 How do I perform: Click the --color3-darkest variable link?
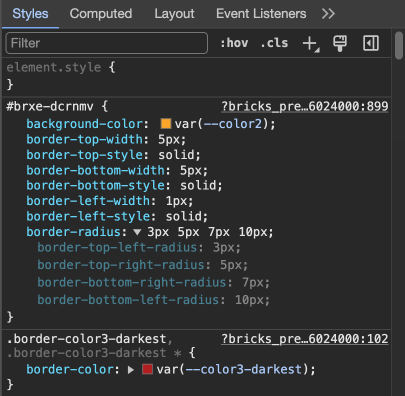pyautogui.click(x=243, y=369)
